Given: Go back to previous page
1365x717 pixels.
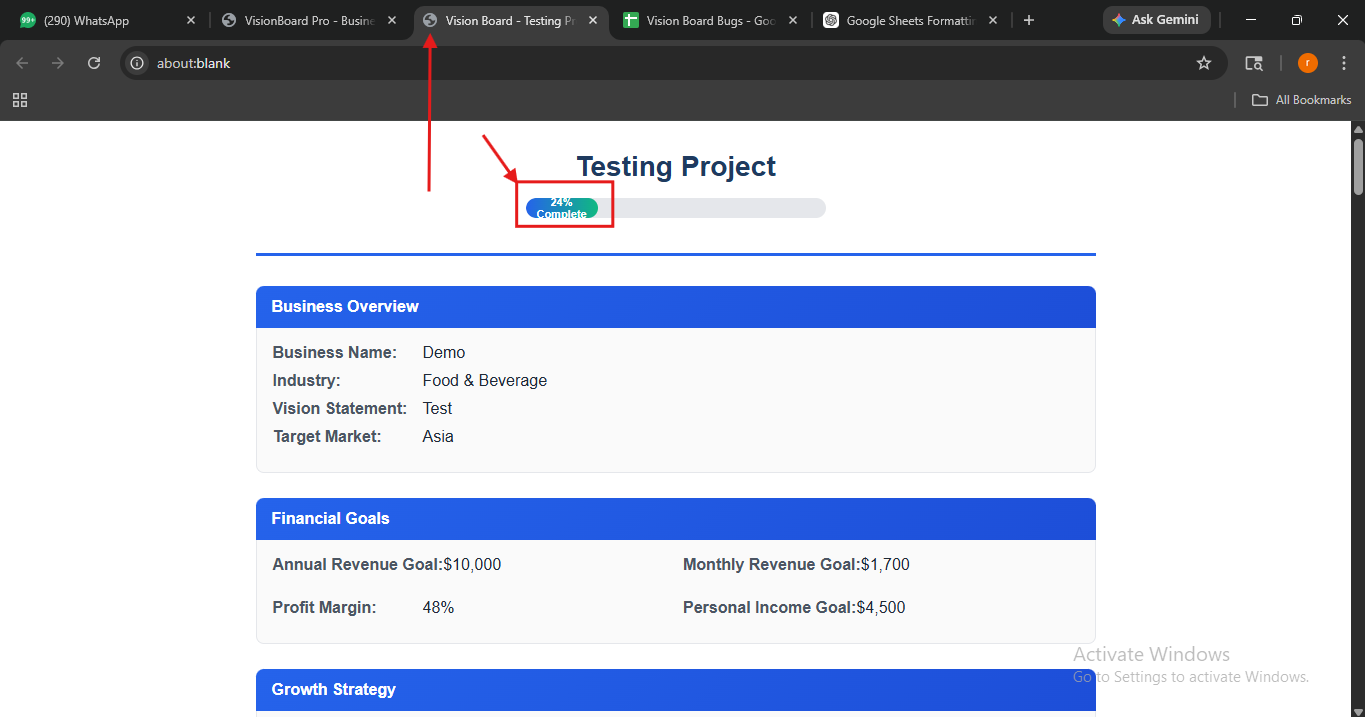Looking at the screenshot, I should coord(22,63).
